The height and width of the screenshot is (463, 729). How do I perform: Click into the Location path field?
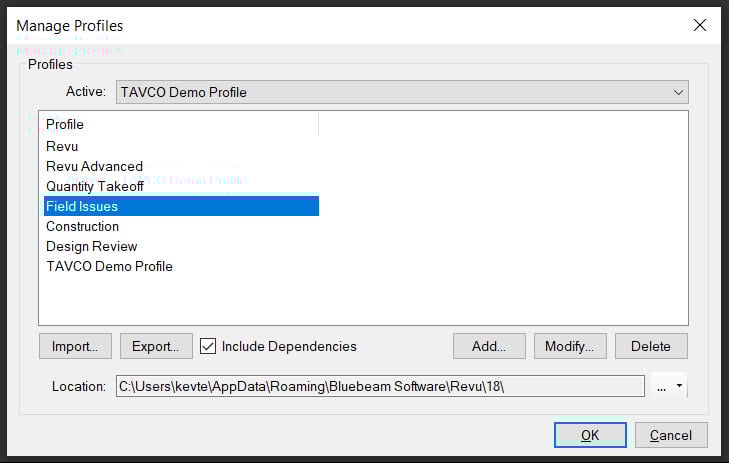(380, 386)
